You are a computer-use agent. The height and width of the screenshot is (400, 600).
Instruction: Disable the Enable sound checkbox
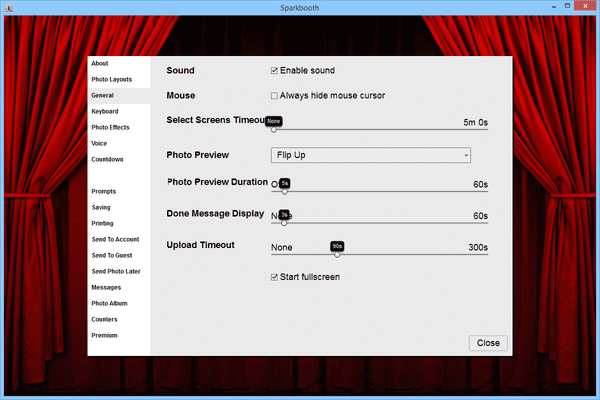point(275,71)
